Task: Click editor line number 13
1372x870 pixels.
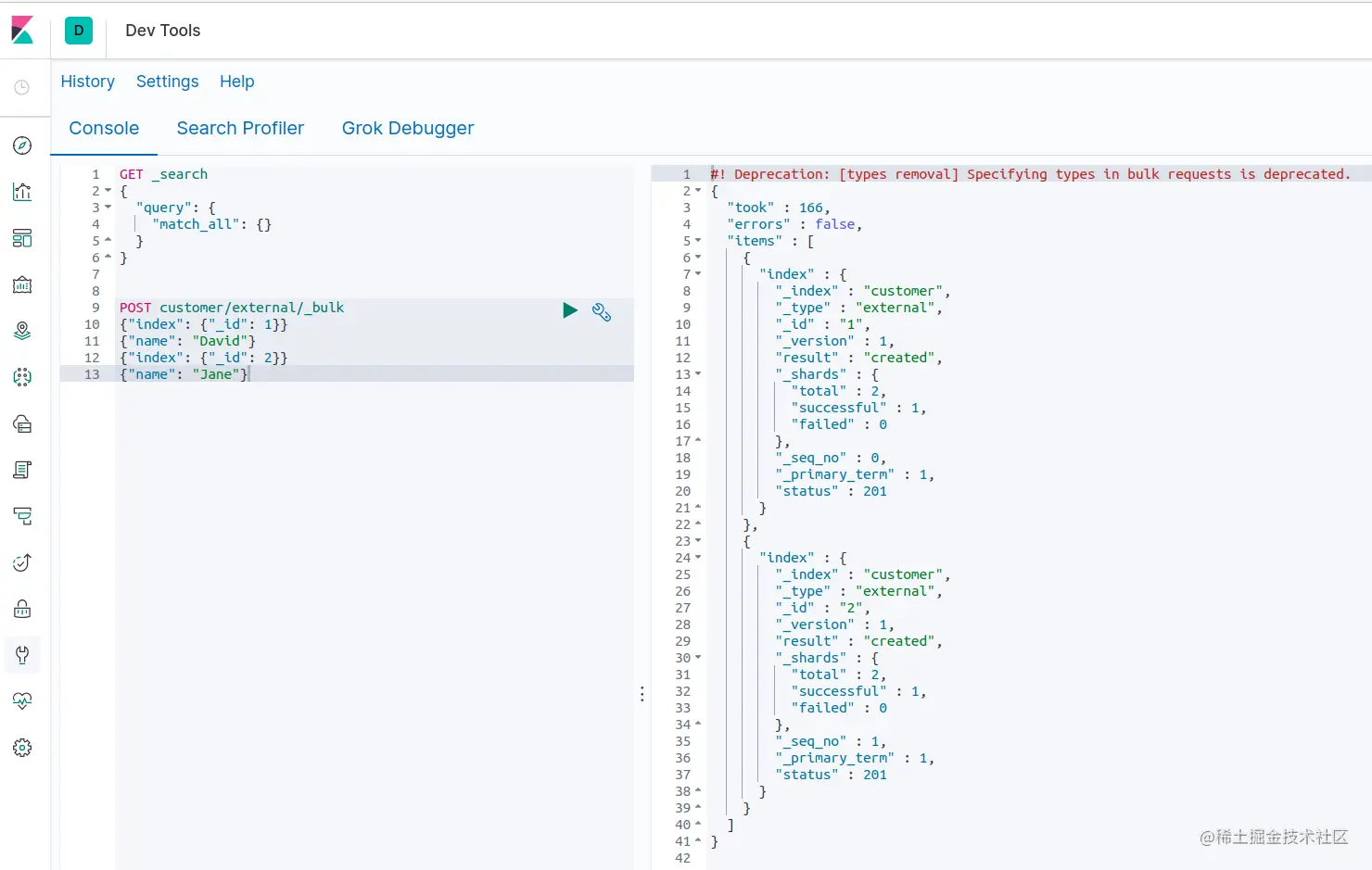Action: tap(92, 374)
